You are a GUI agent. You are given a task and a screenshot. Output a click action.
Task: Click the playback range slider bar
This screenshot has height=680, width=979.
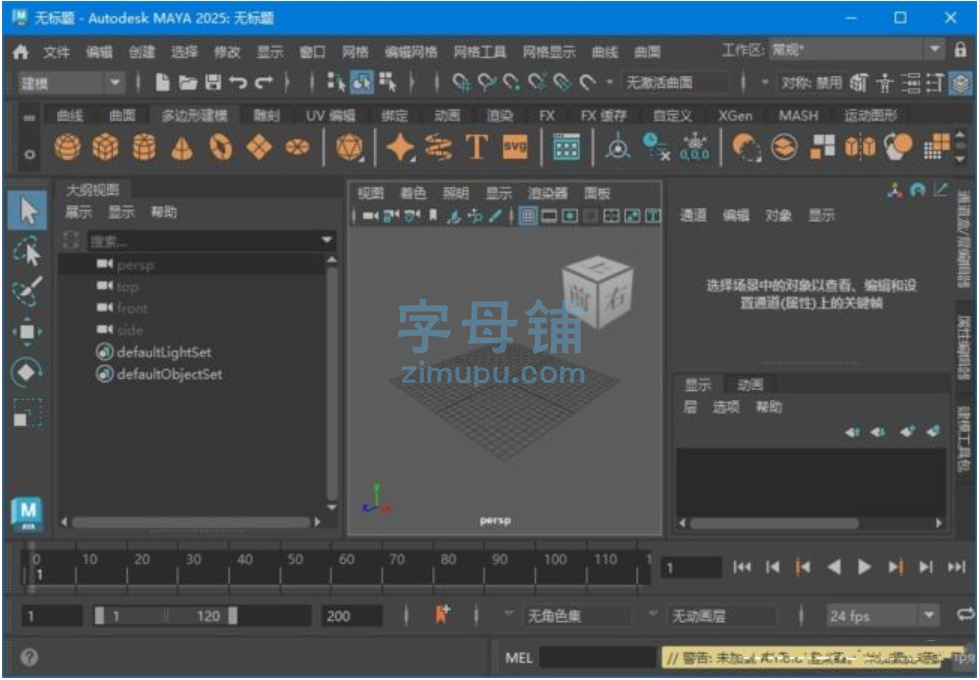166,616
